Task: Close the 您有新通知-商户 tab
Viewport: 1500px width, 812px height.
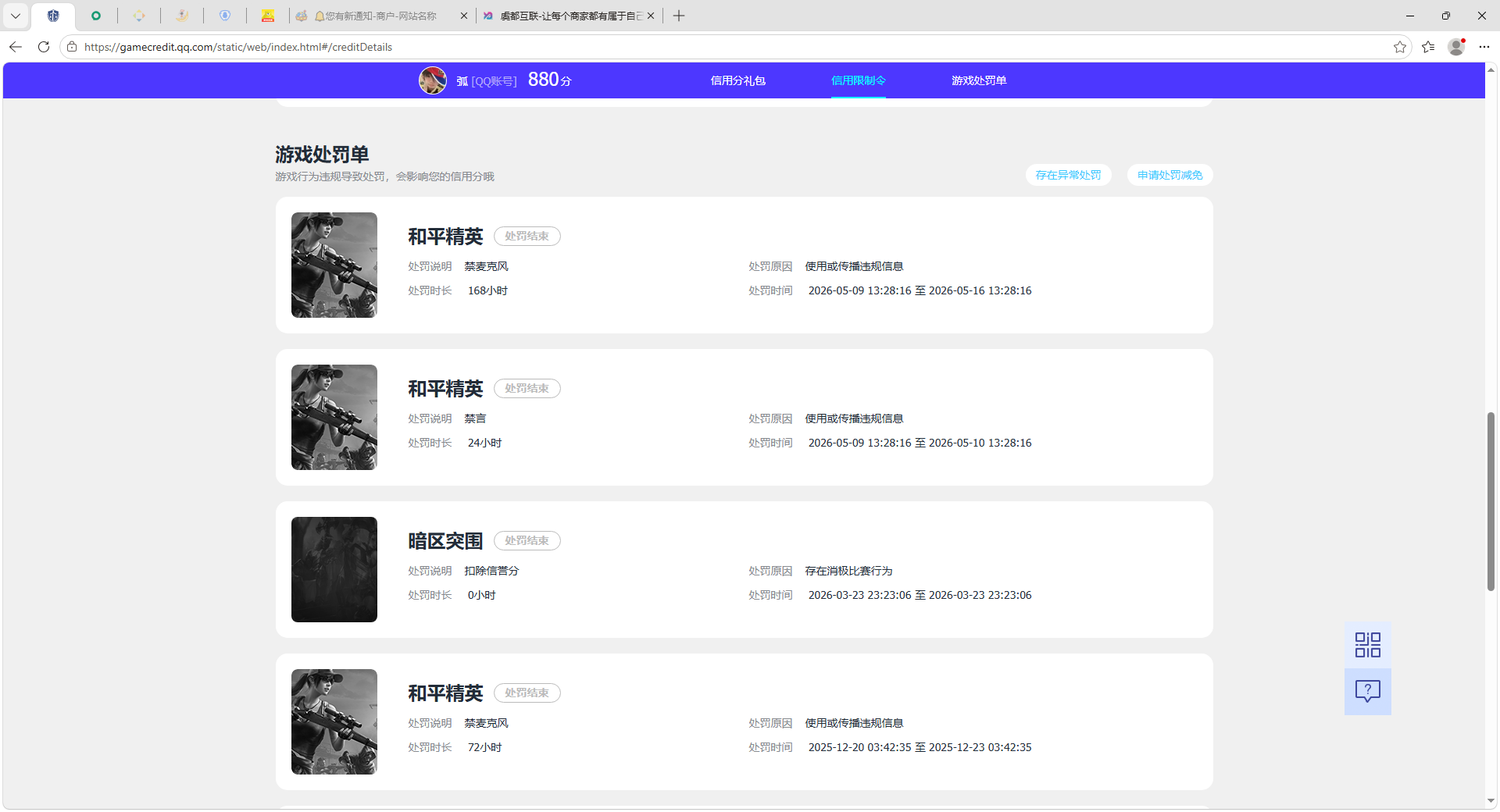Action: point(463,16)
